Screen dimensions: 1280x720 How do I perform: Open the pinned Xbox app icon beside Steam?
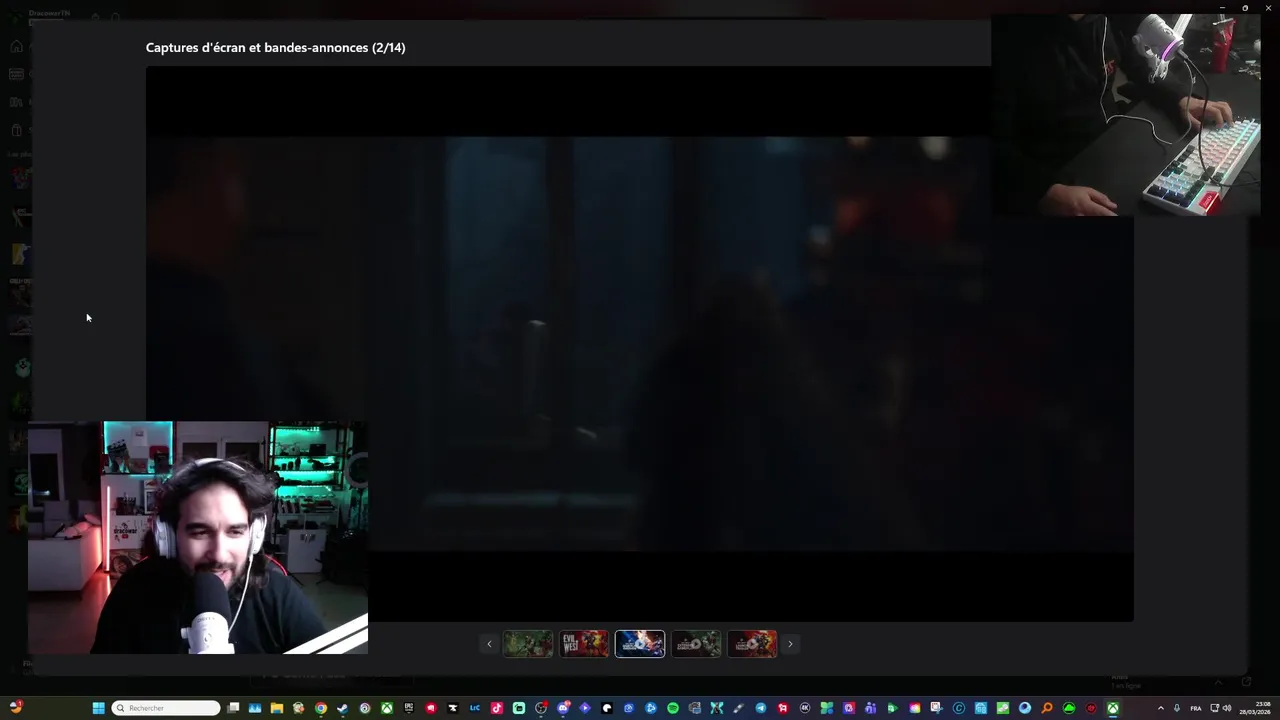tap(387, 708)
